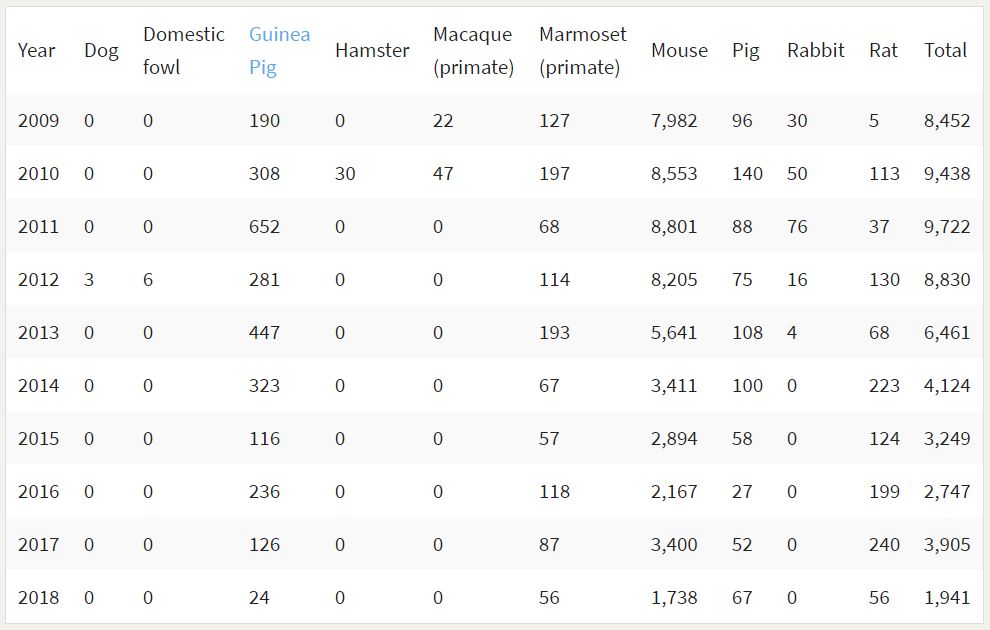
Task: Click the Rat column header
Action: 883,51
